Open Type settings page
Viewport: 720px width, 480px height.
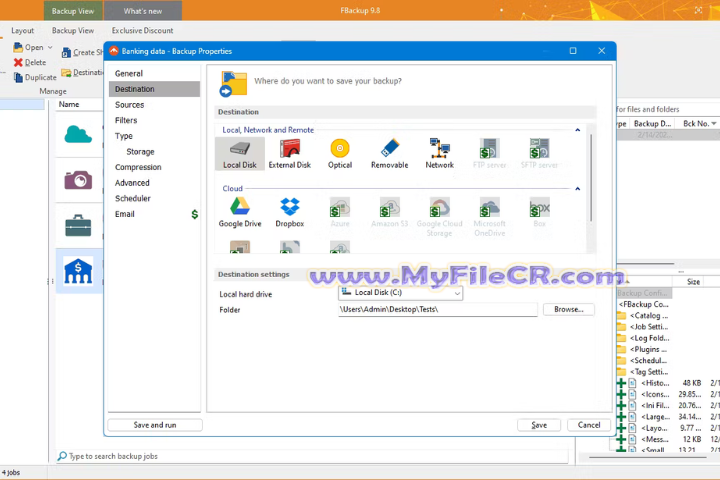click(154, 136)
